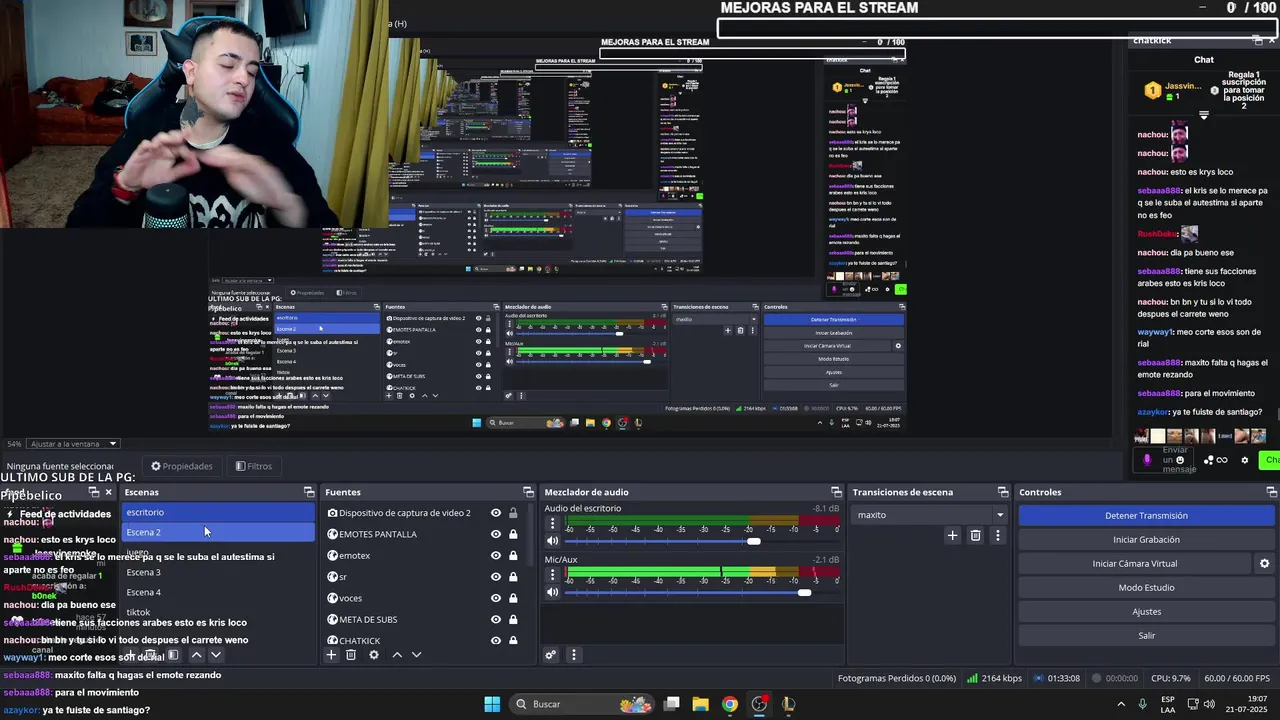Unlock the emotex source

[x=513, y=555]
